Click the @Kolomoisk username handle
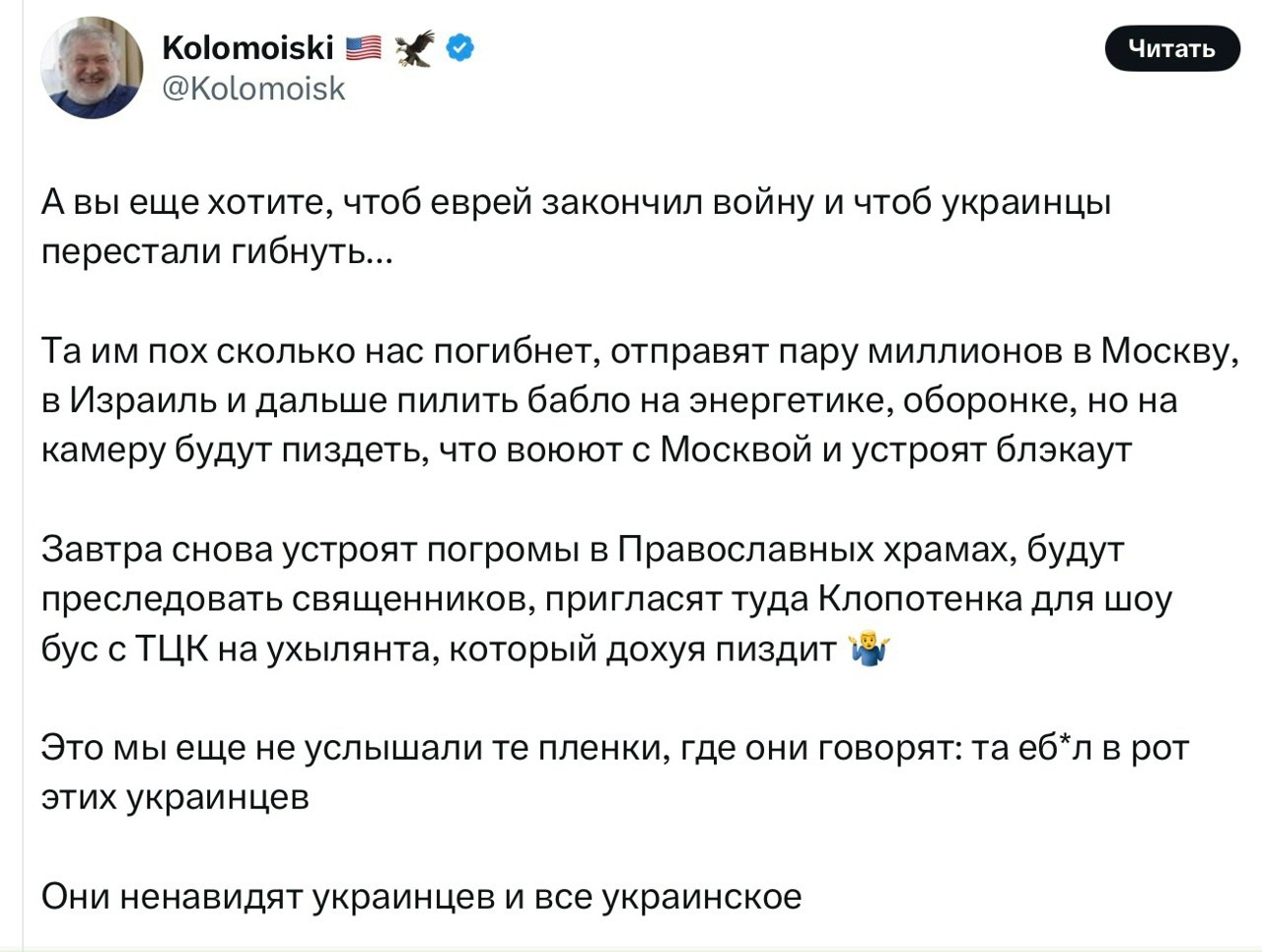 click(253, 89)
